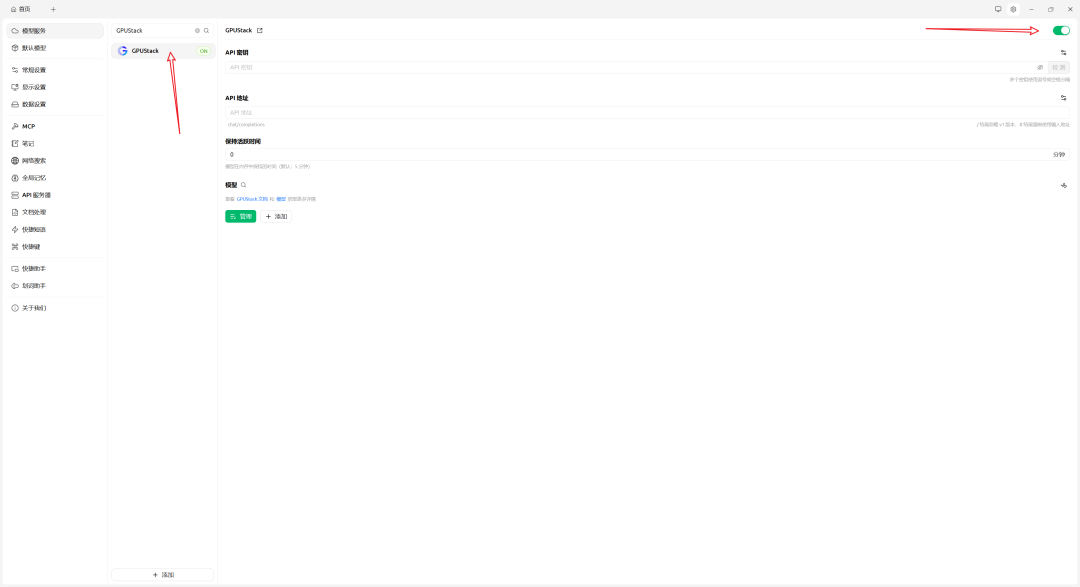1080x587 pixels.
Task: Toggle API key visibility eye icon
Action: point(1040,67)
